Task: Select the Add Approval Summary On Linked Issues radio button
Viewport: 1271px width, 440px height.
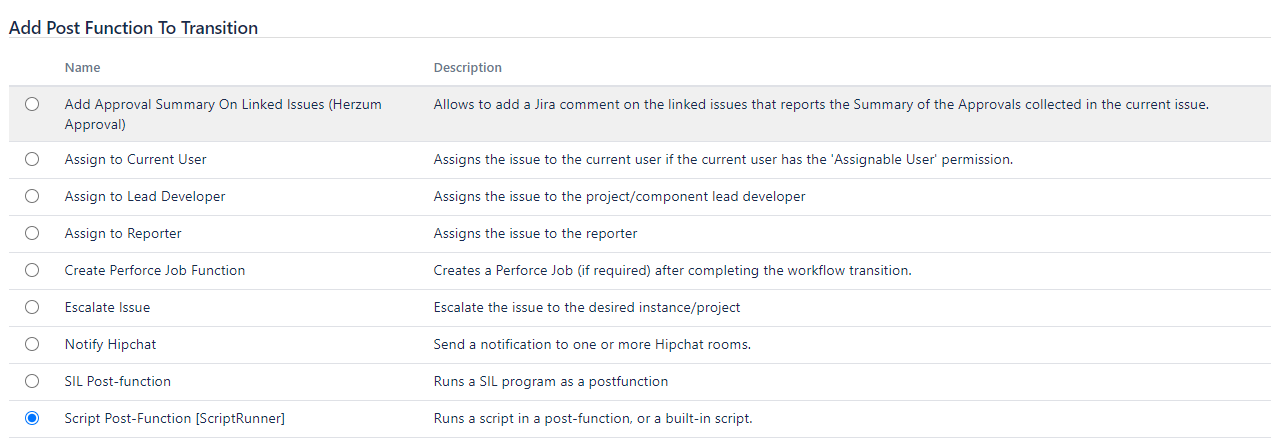Action: tap(32, 104)
